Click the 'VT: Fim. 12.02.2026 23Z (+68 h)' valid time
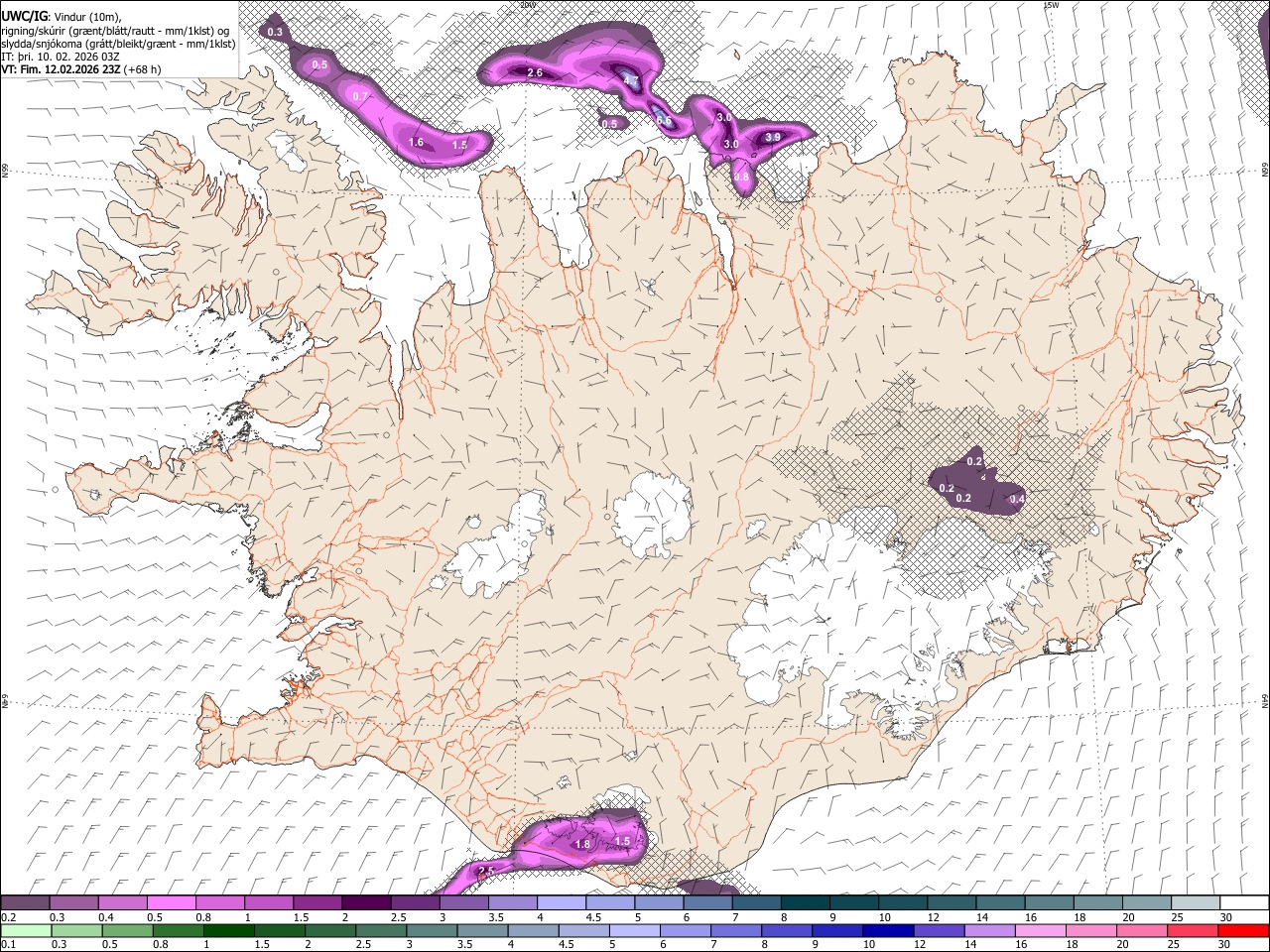Viewport: 1270px width, 952px height. pos(81,70)
